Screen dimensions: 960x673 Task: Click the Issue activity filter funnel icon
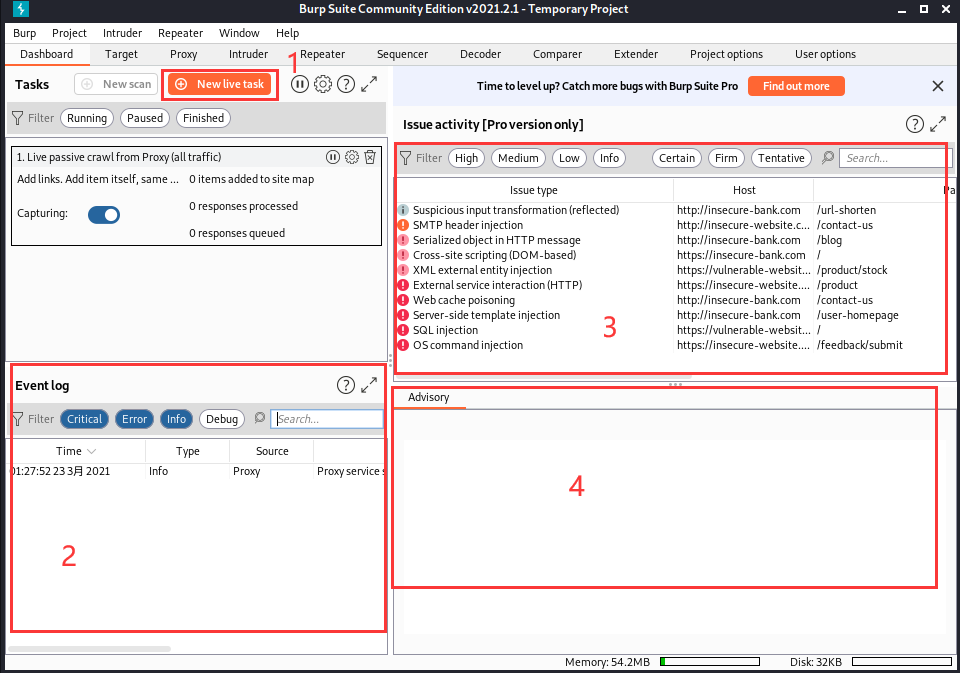point(405,158)
